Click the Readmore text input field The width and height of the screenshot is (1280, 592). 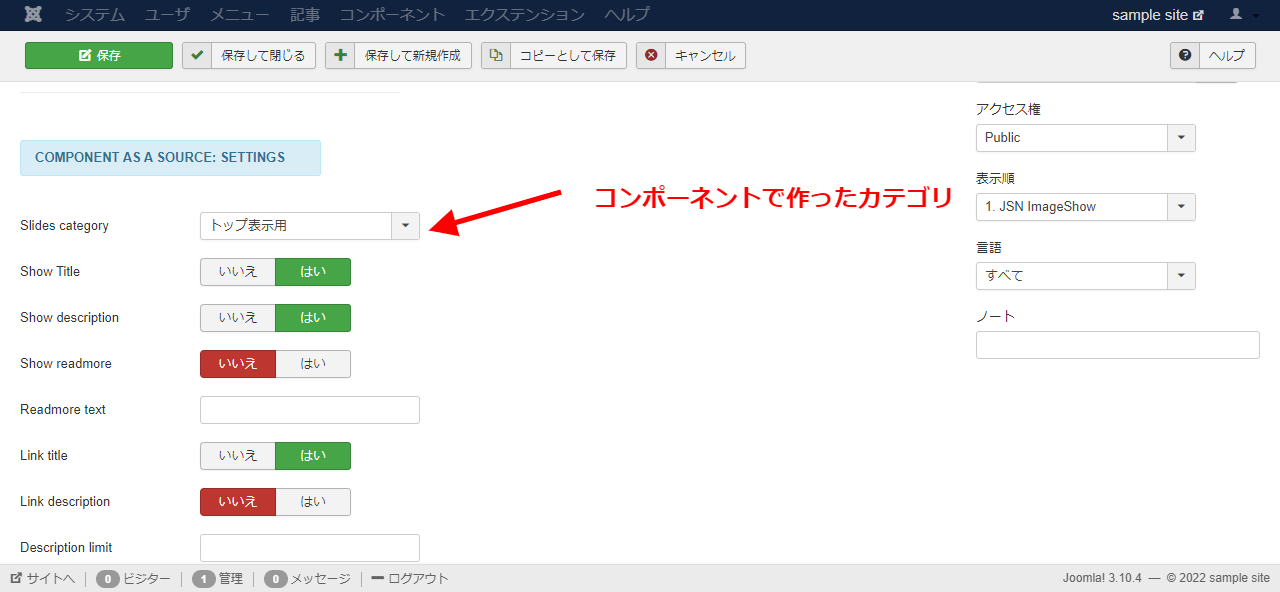(x=310, y=410)
